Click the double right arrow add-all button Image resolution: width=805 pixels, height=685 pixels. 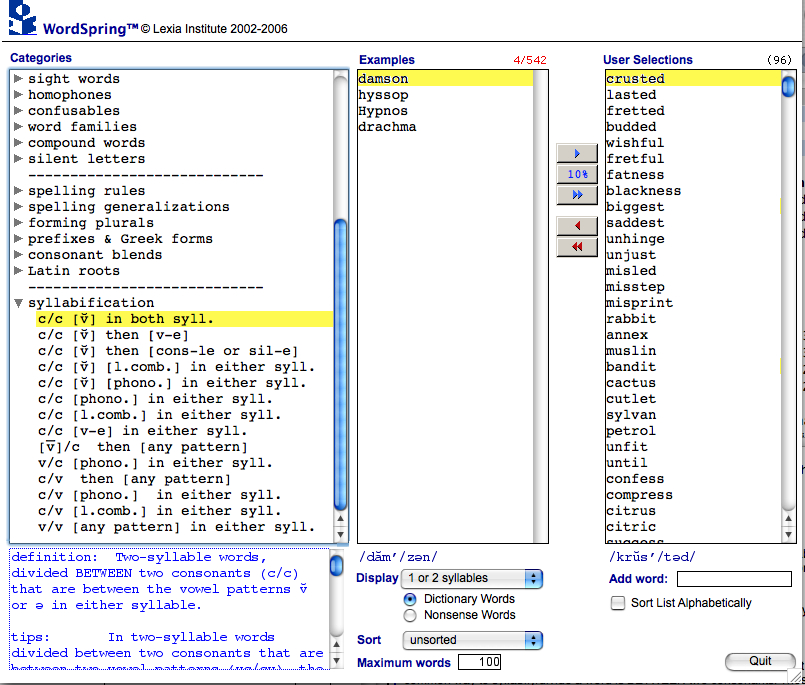pos(577,195)
